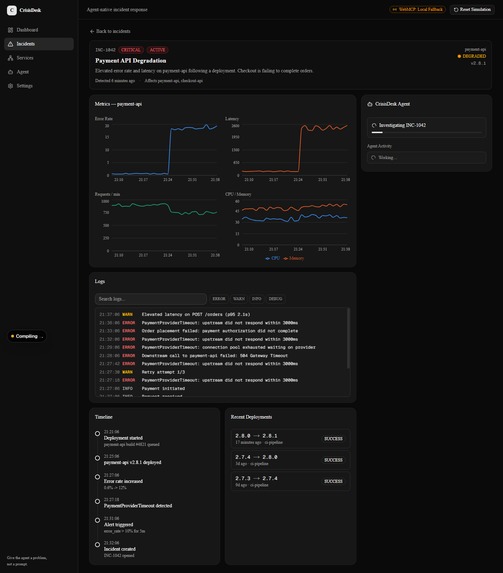
Task: Click the Incidents triangle icon in sidebar
Action: click(x=10, y=44)
